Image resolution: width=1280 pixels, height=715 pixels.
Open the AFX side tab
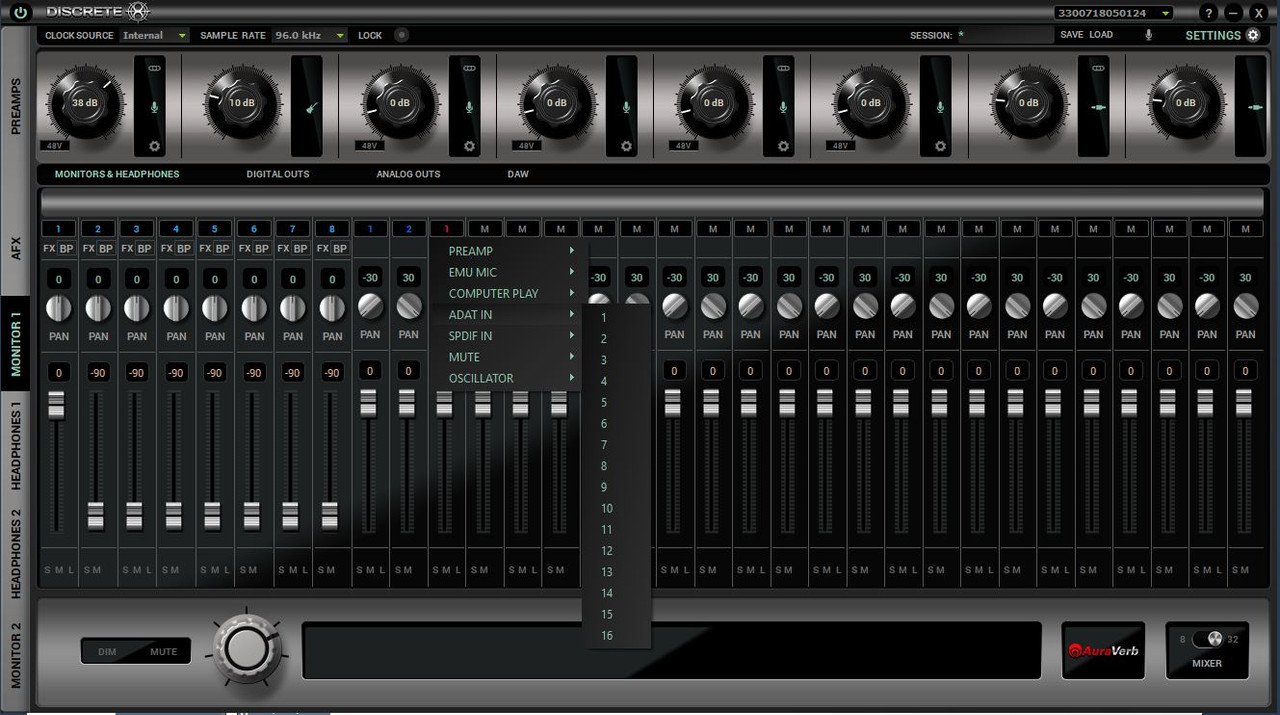click(x=15, y=248)
